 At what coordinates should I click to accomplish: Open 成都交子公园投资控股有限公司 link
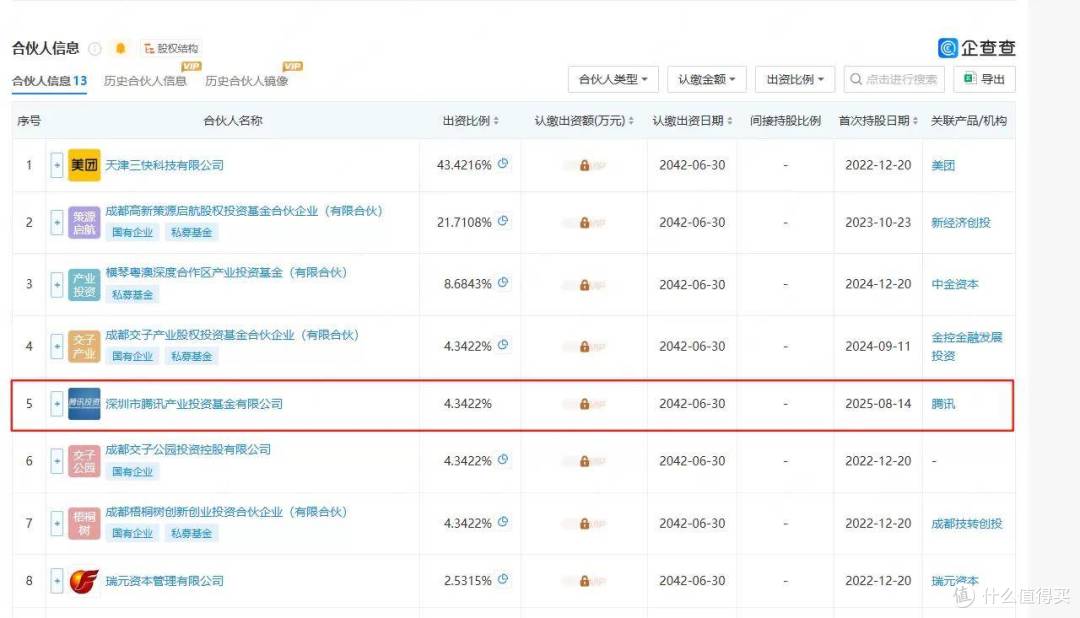188,449
